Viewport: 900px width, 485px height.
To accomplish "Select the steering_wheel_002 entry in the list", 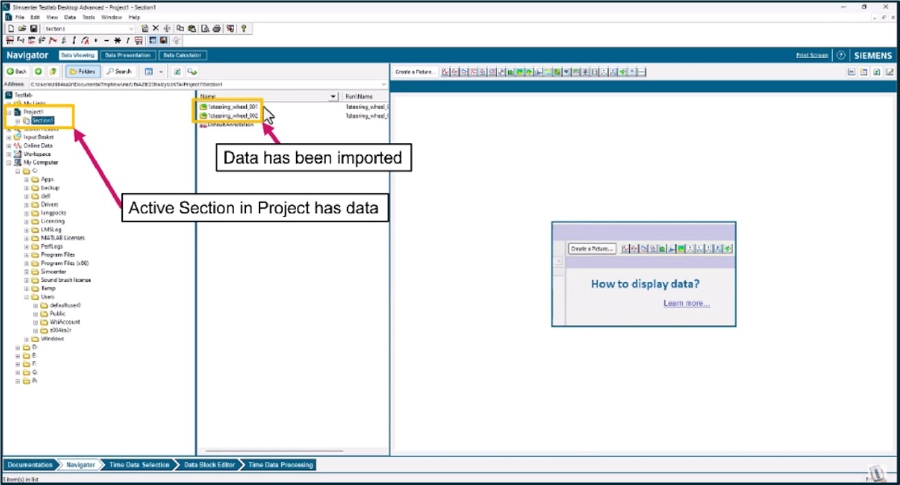I will tap(232, 116).
